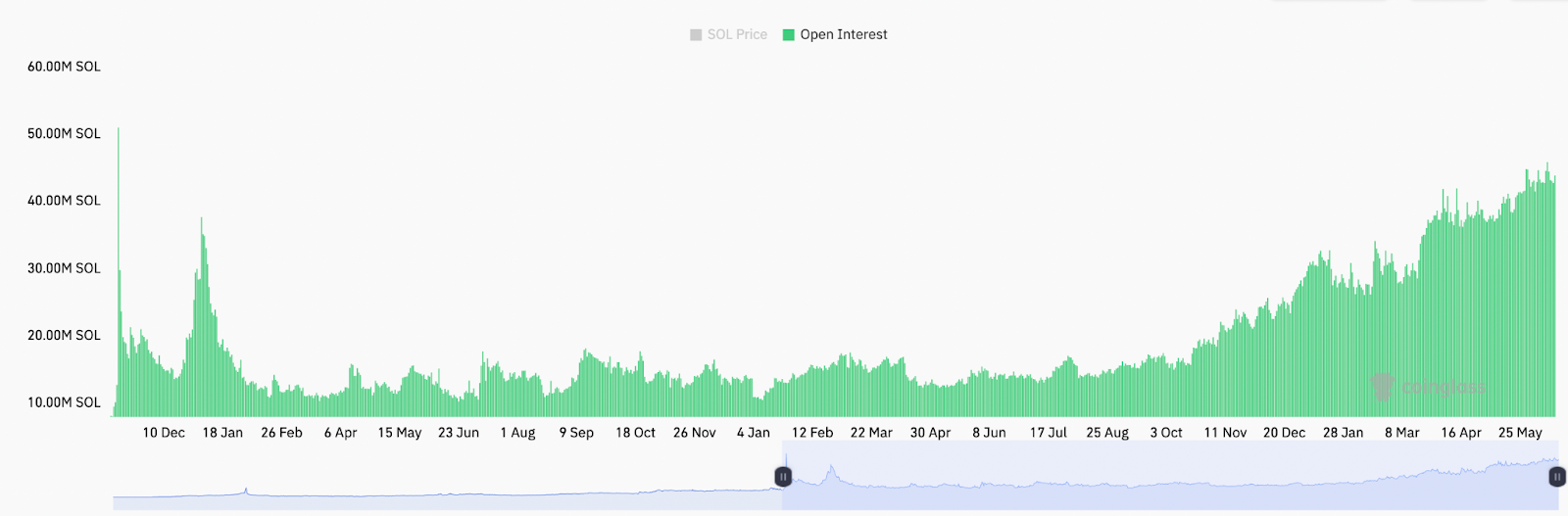The image size is (1568, 516).
Task: Click the Coinglass watermark logo icon
Action: 1382,387
